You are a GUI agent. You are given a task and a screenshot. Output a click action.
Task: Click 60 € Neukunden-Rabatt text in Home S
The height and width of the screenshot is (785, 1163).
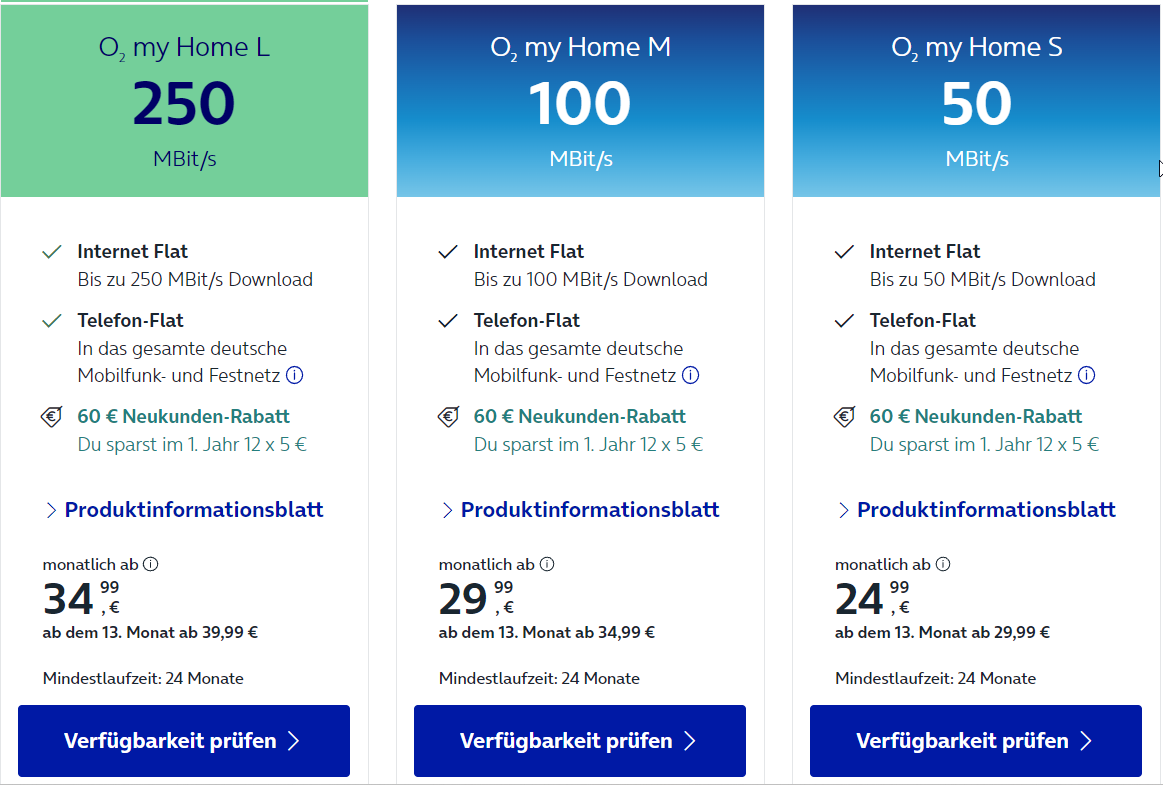point(976,417)
